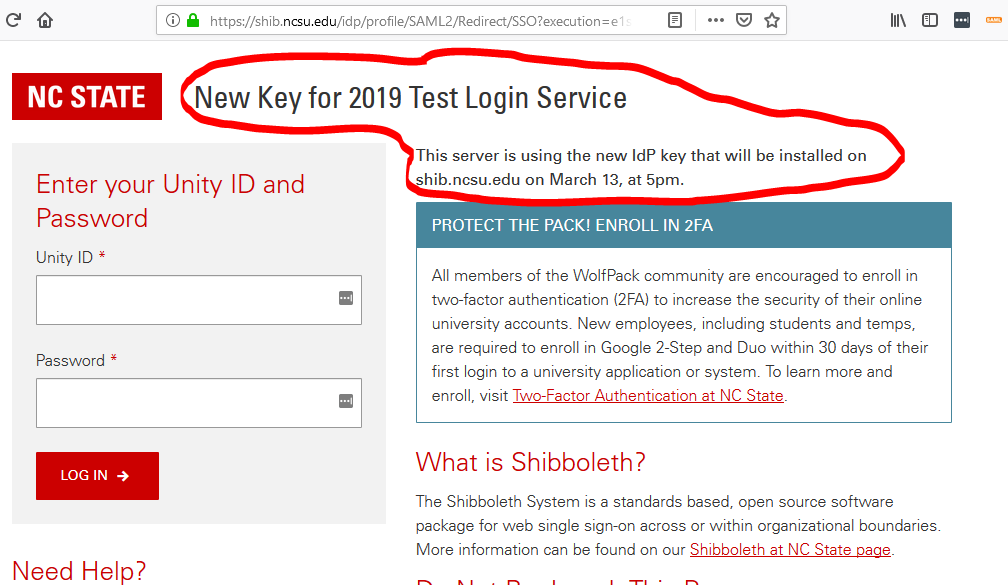View connection security via the green padlock
Image resolution: width=1008 pixels, height=585 pixels.
[193, 21]
